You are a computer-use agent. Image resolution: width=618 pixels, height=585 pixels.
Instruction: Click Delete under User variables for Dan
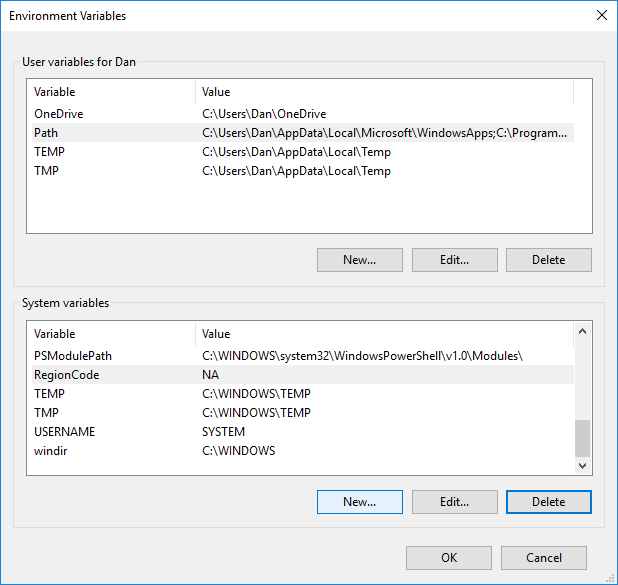point(548,260)
